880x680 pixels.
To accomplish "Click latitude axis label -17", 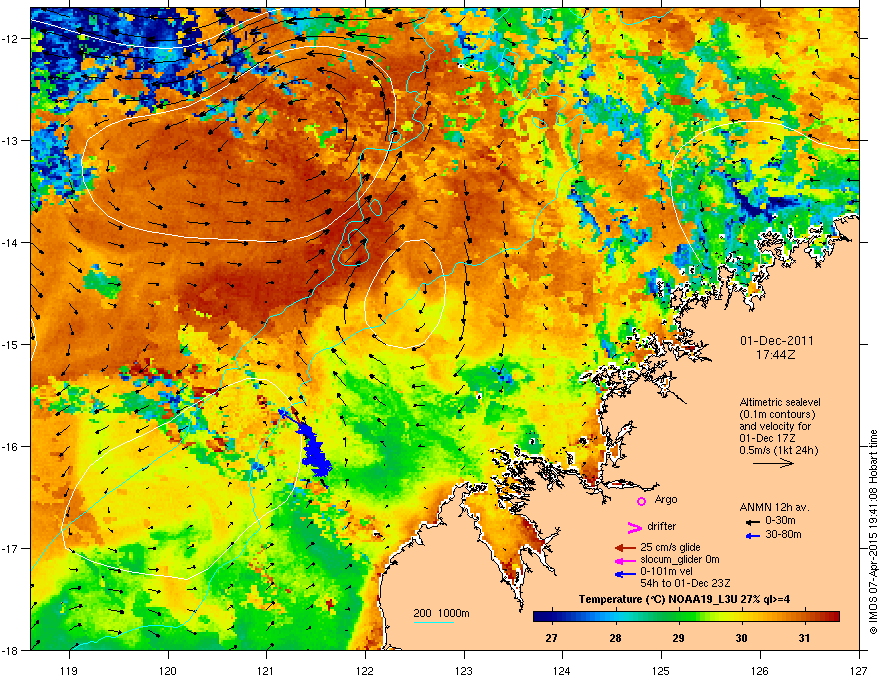I will pyautogui.click(x=11, y=549).
